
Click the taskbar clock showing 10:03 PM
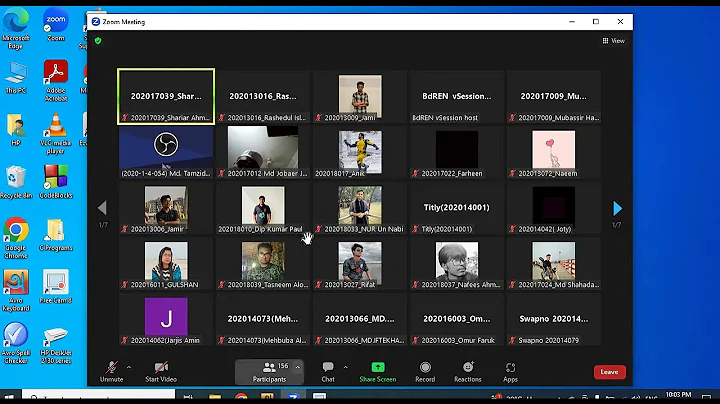(678, 395)
